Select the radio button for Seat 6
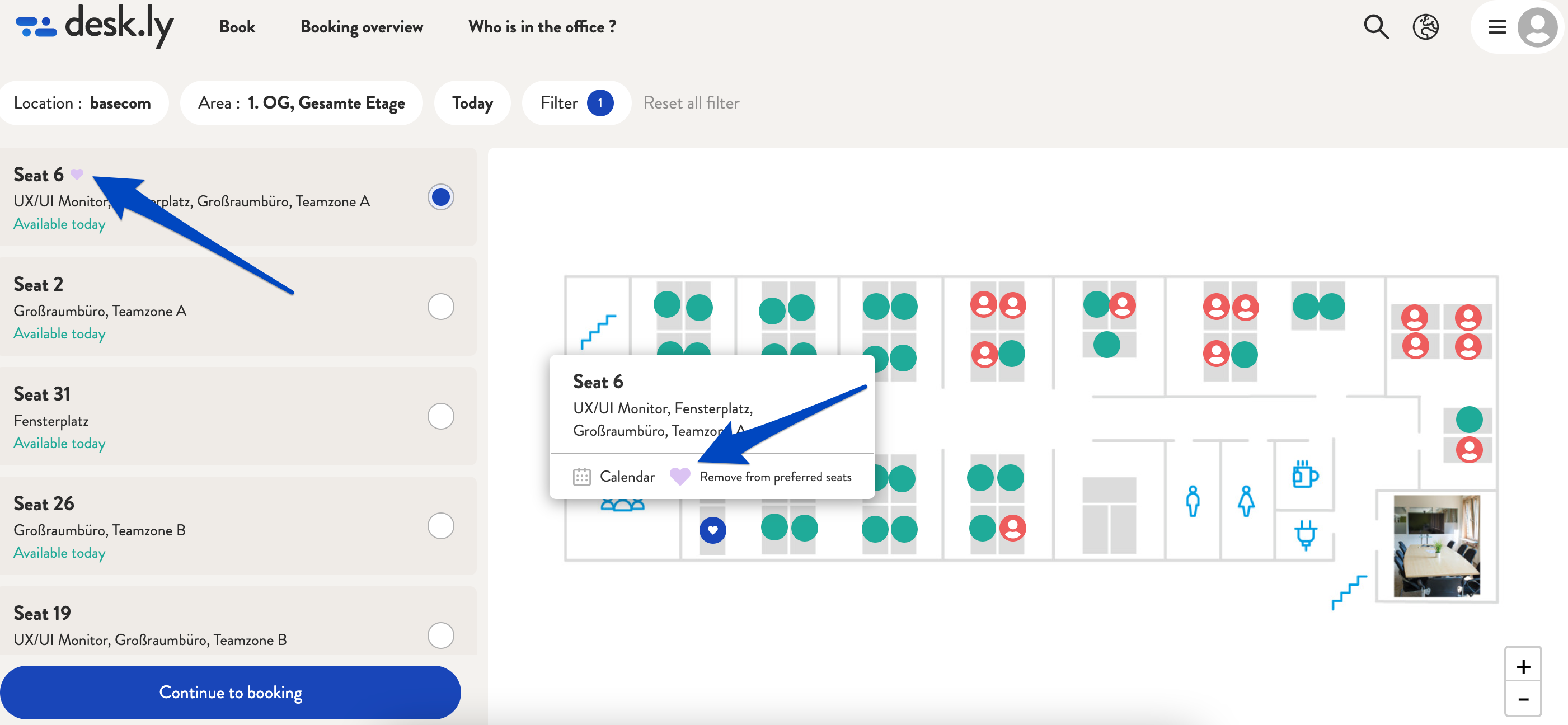The height and width of the screenshot is (725, 1568). pyautogui.click(x=441, y=196)
